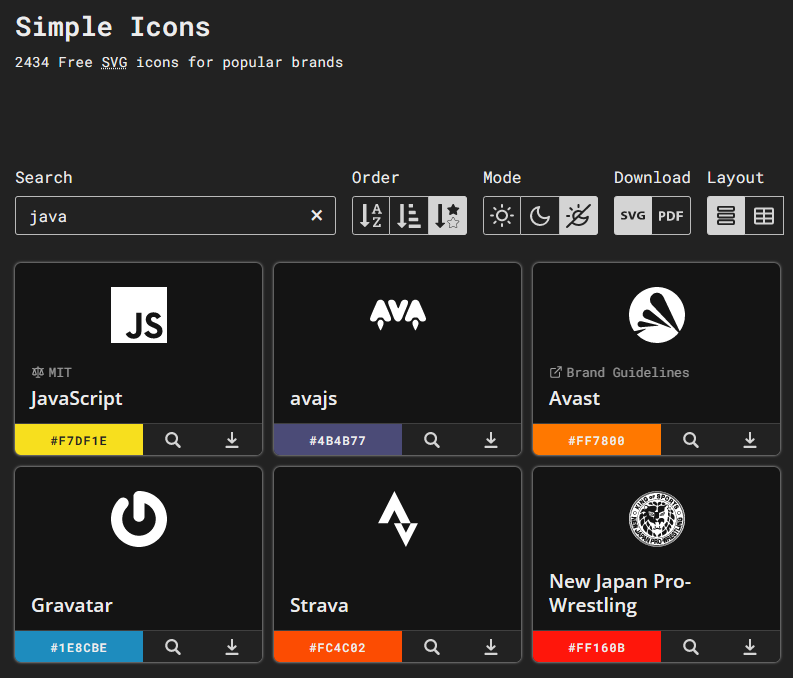Copy avajs color #4B4B77
The image size is (793, 678).
tap(338, 440)
